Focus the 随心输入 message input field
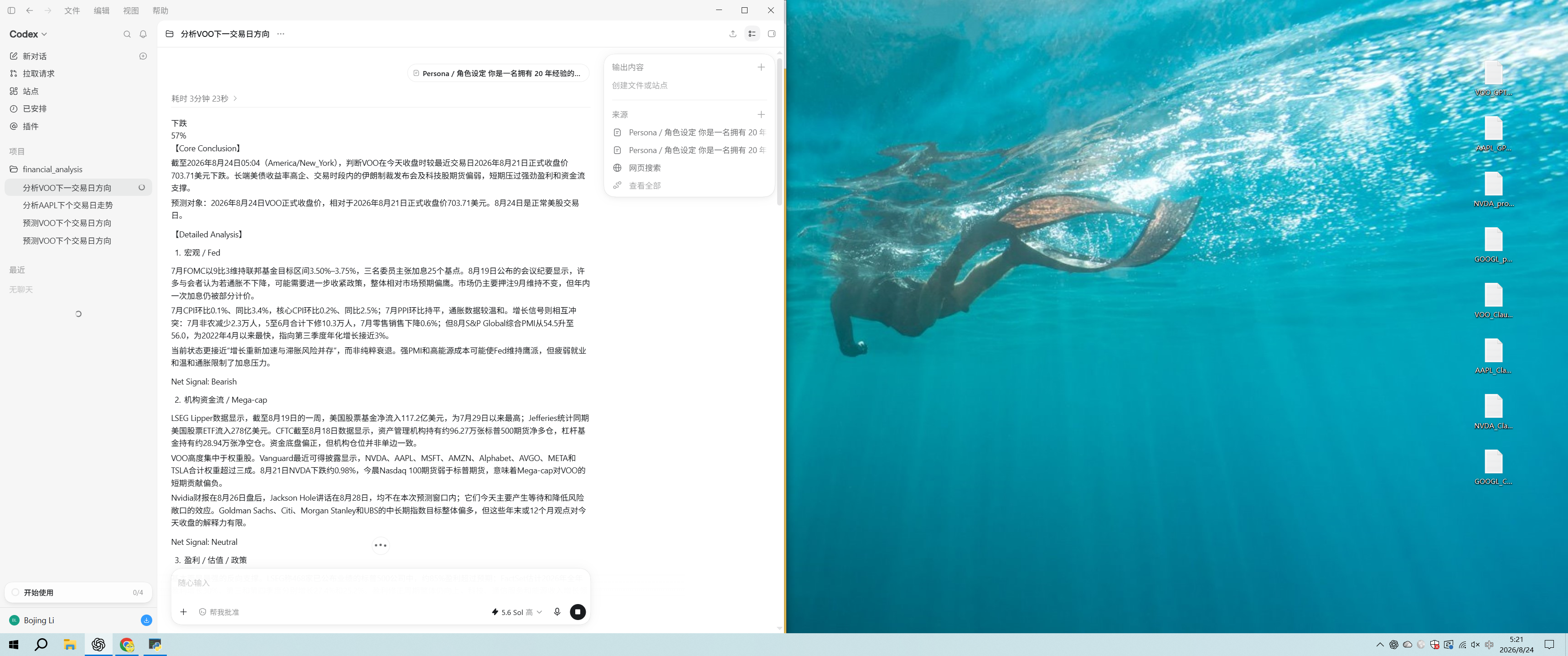This screenshot has width=1568, height=656. pos(381,583)
